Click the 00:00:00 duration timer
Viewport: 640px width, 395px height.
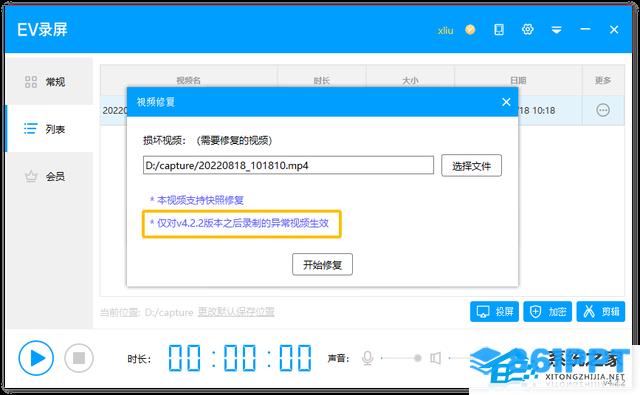[240, 358]
